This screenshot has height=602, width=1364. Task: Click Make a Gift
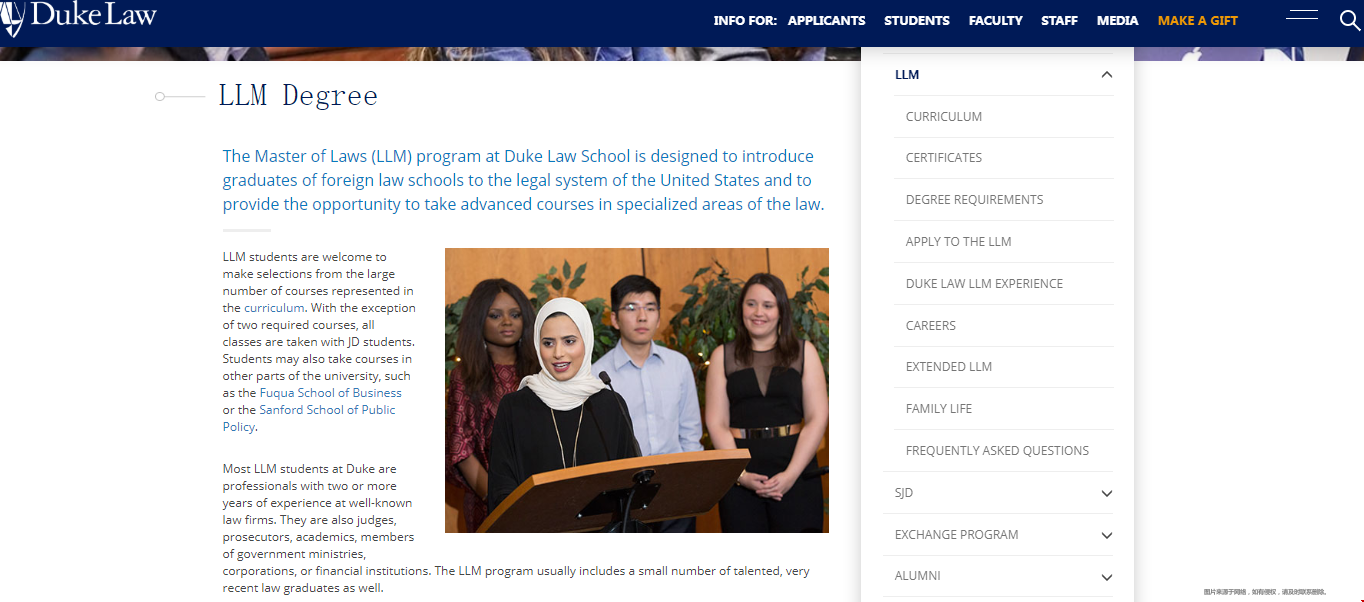(x=1198, y=21)
